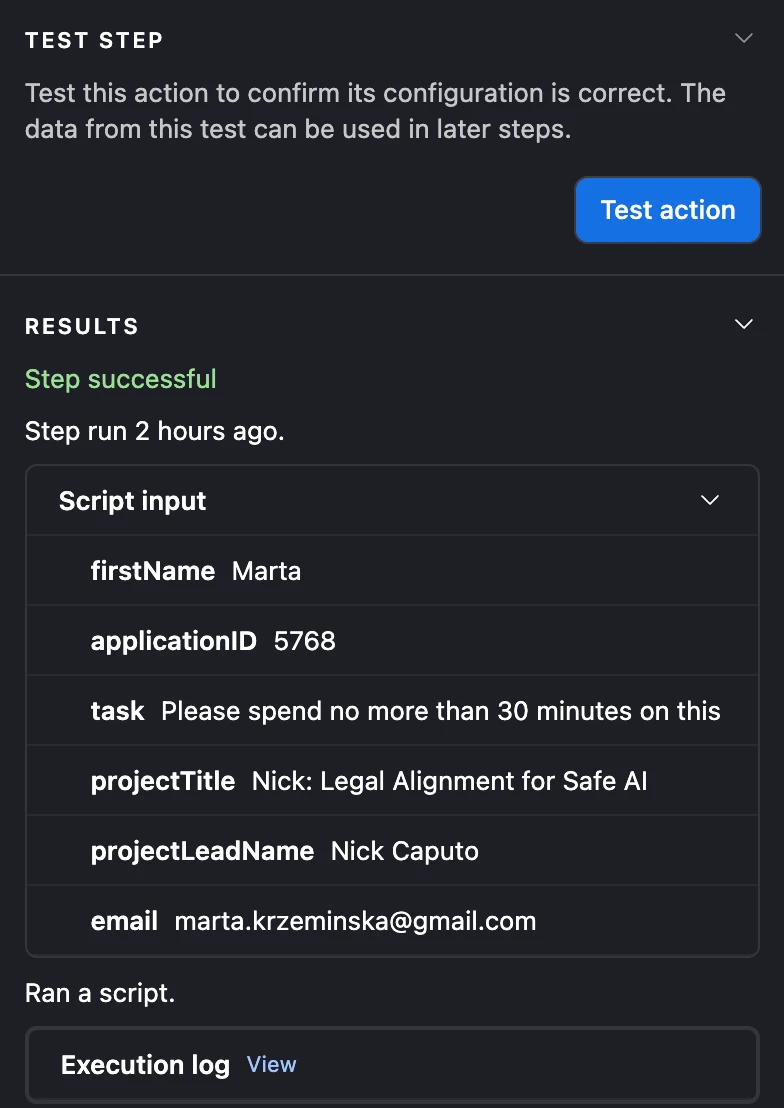Collapse the Script input dropdown arrow
The image size is (784, 1108).
click(x=710, y=500)
